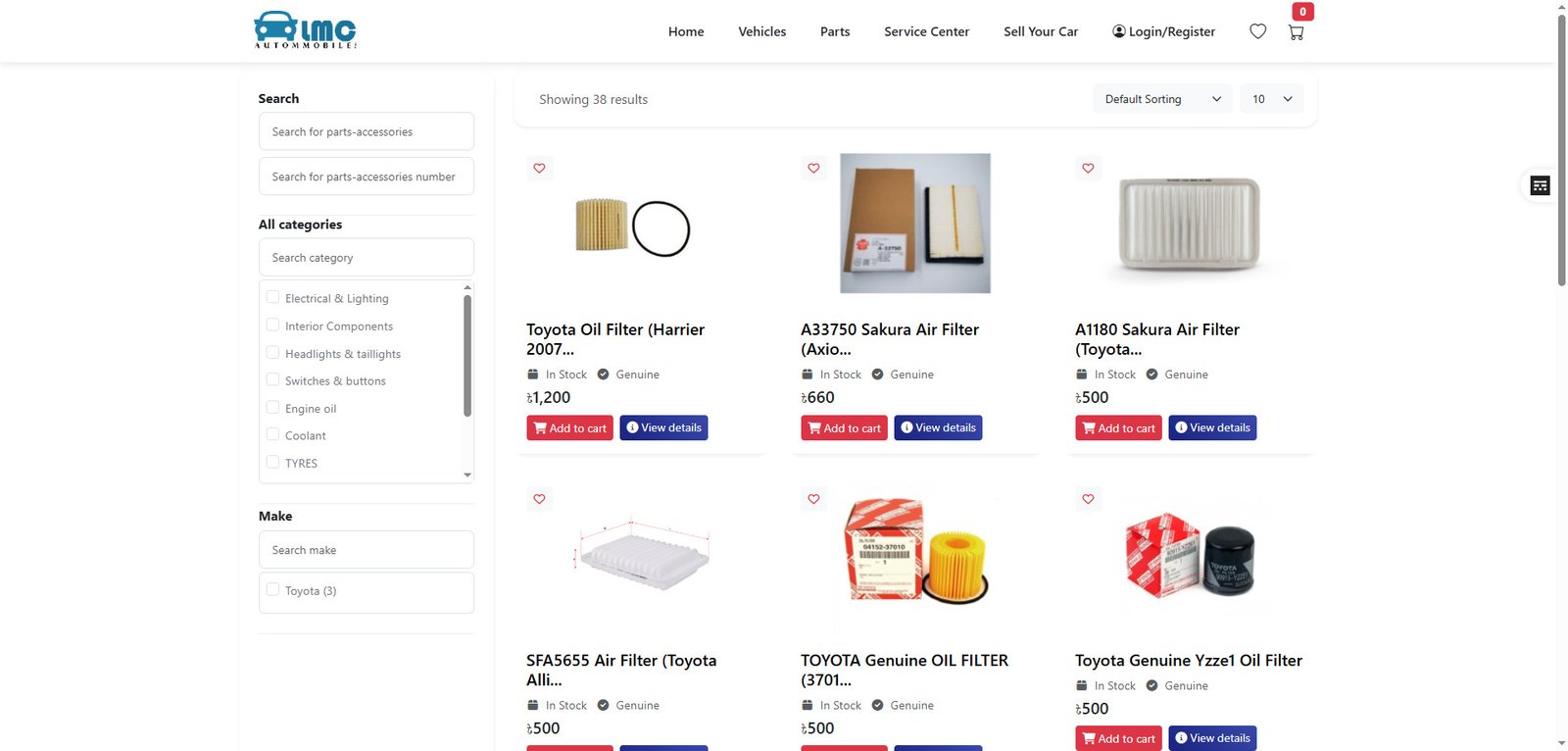This screenshot has width=1568, height=751.
Task: Open the results per page dropdown showing 10
Action: tap(1272, 99)
